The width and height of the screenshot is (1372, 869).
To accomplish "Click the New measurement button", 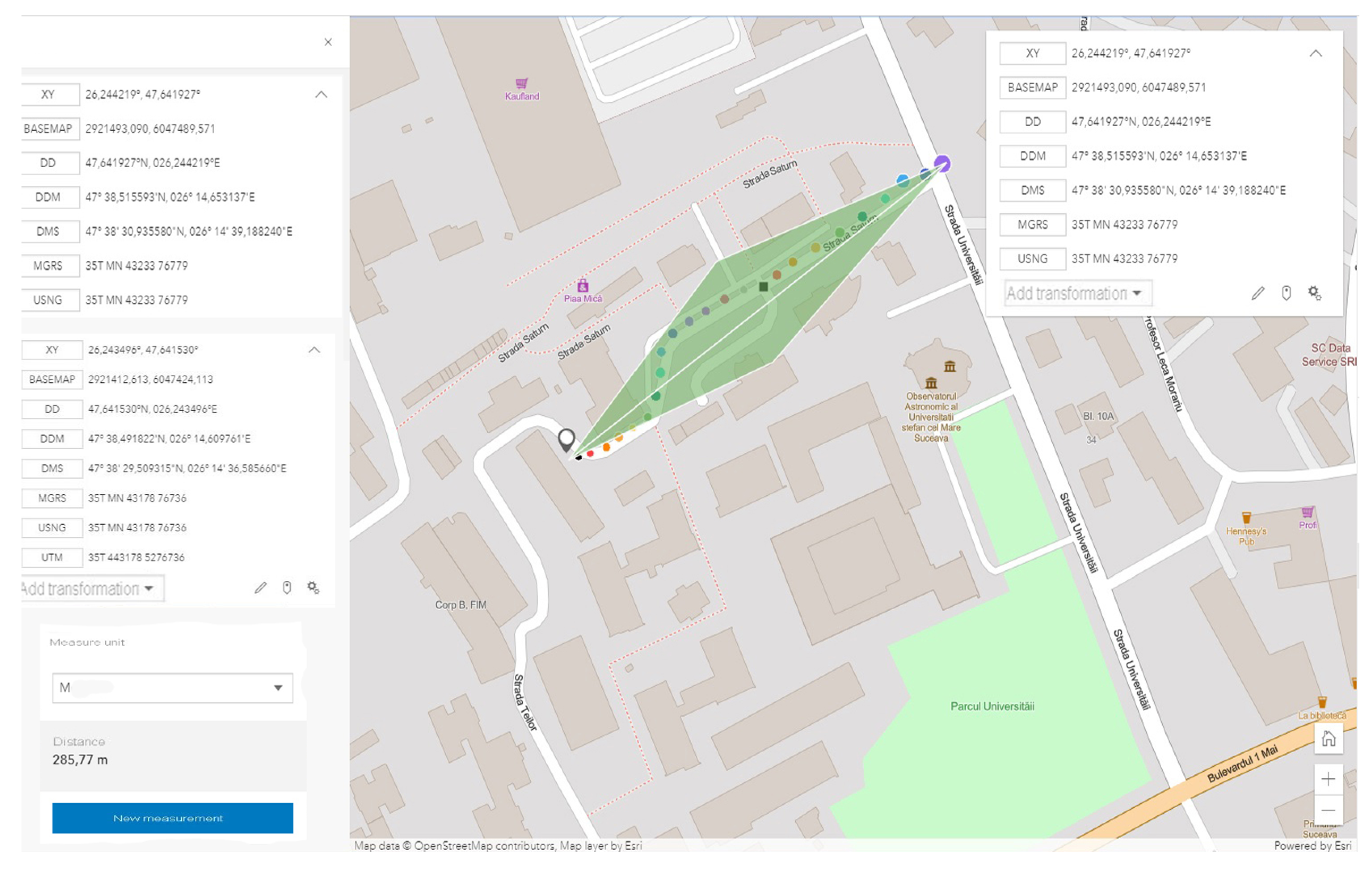I will [173, 818].
